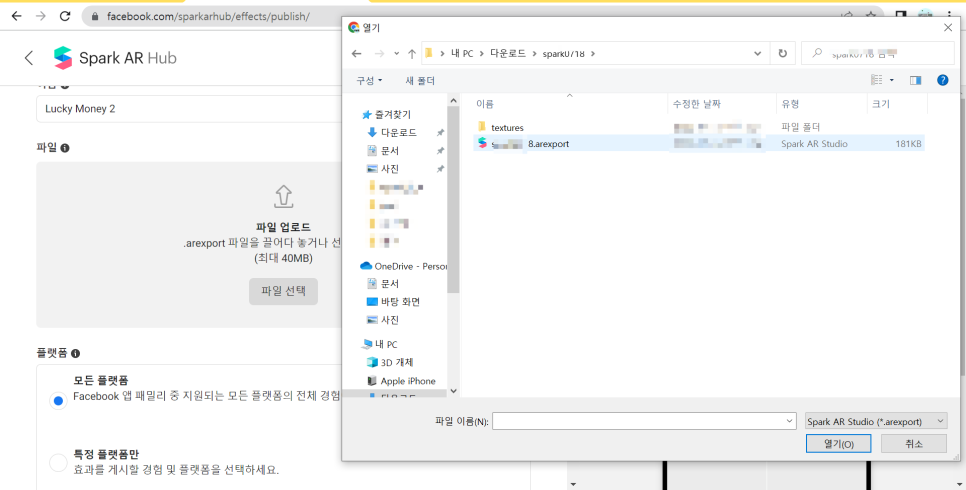Select 다운로드 under 즐겨찾기
The image size is (966, 490).
click(x=399, y=133)
